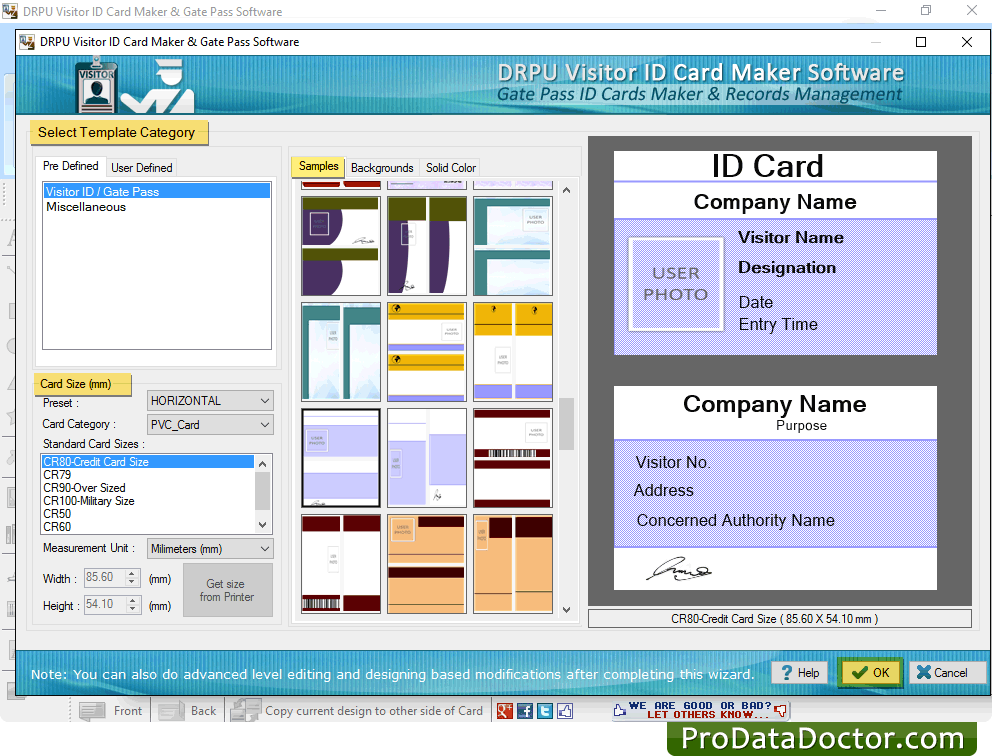Click the Front card side button
The width and height of the screenshot is (992, 756).
[111, 710]
